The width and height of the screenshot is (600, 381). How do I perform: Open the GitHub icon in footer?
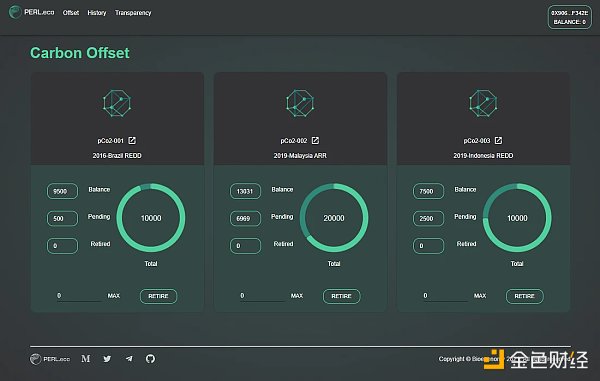[x=150, y=359]
